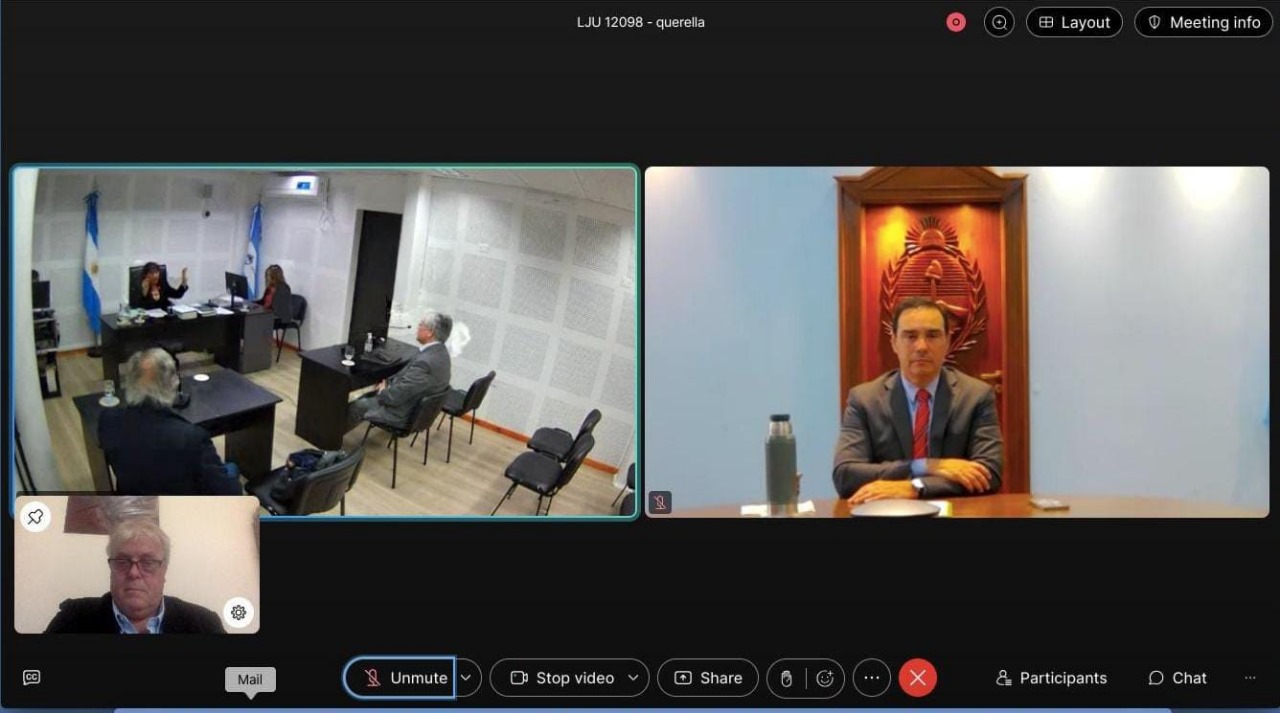Expand video options chevron beside Stop video
This screenshot has width=1280, height=713.
tap(633, 678)
